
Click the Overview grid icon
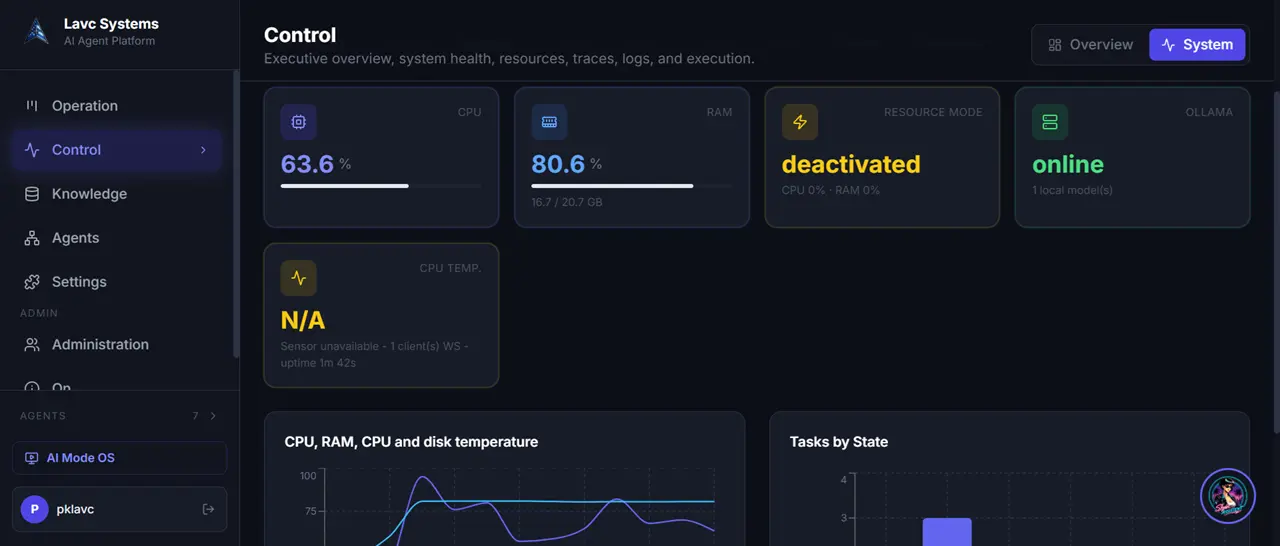coord(1054,45)
